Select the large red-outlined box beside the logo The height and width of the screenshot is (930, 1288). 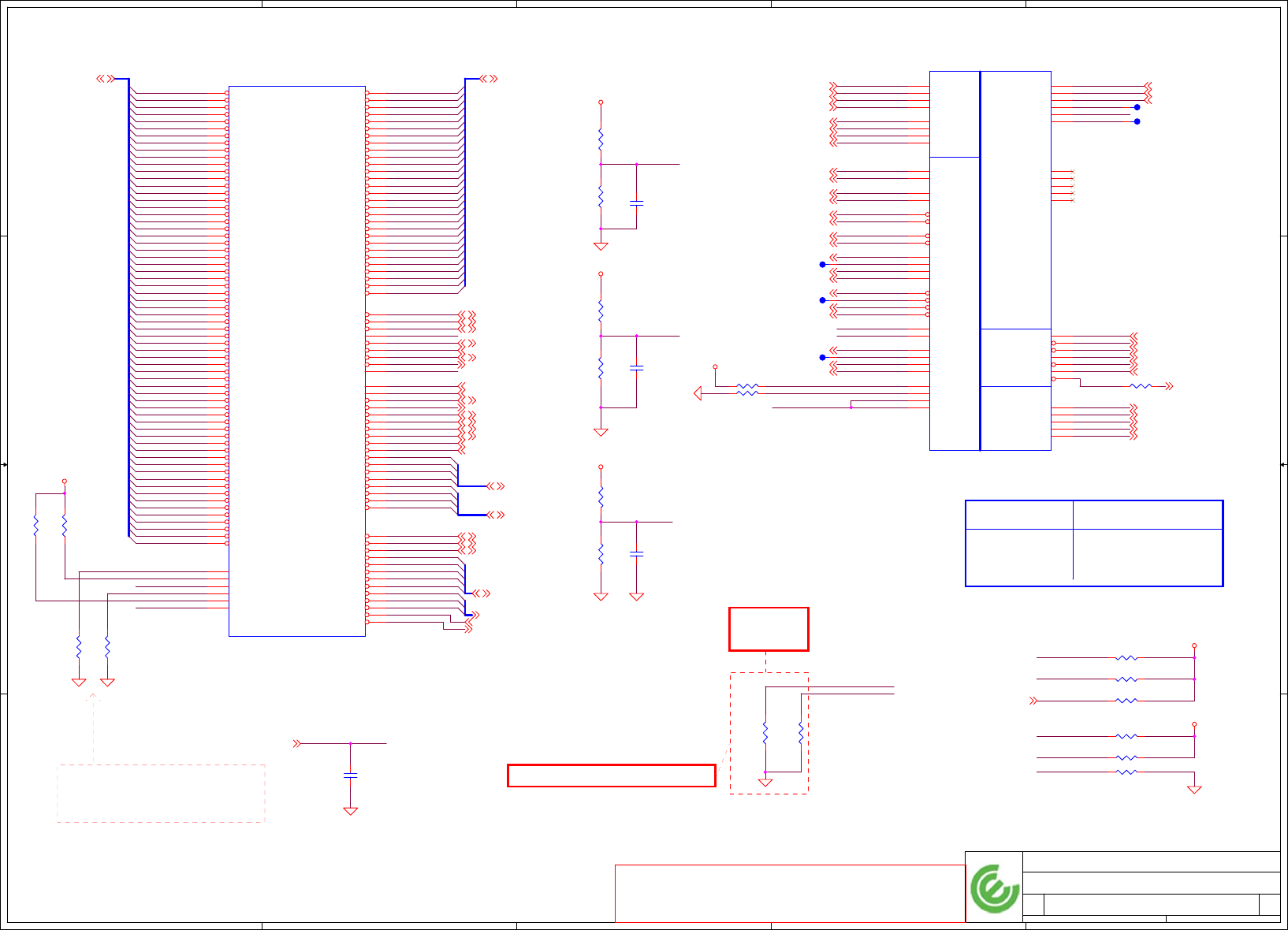click(790, 894)
